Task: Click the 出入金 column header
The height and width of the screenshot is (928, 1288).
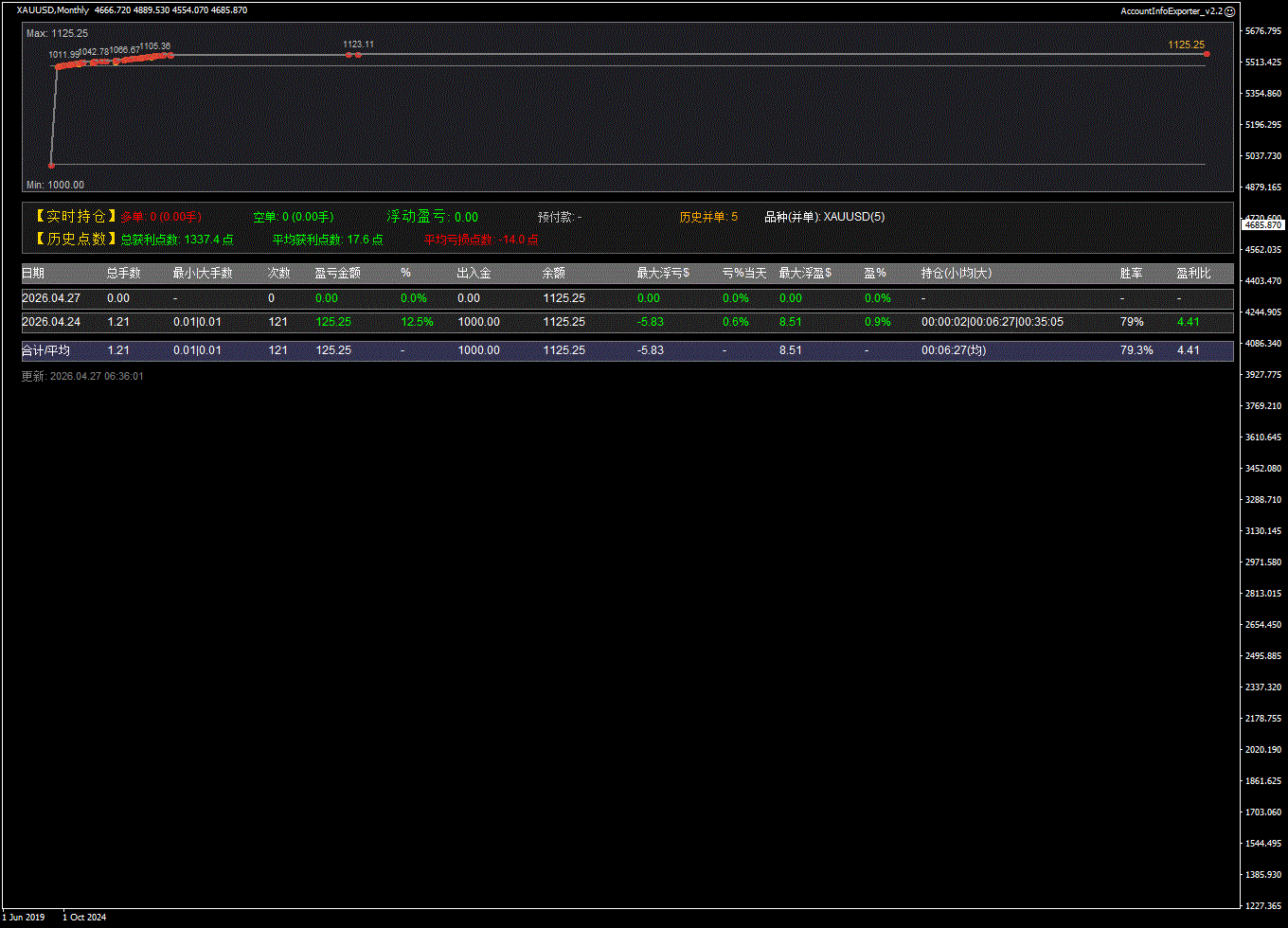Action: (474, 273)
